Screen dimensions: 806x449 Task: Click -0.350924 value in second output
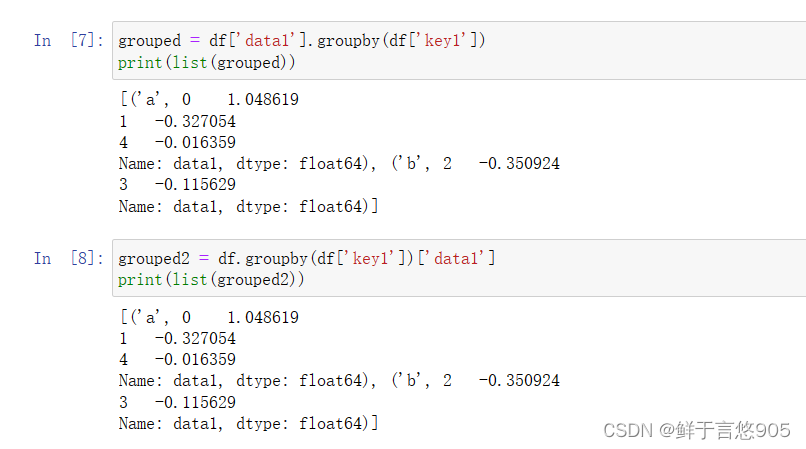pyautogui.click(x=519, y=381)
